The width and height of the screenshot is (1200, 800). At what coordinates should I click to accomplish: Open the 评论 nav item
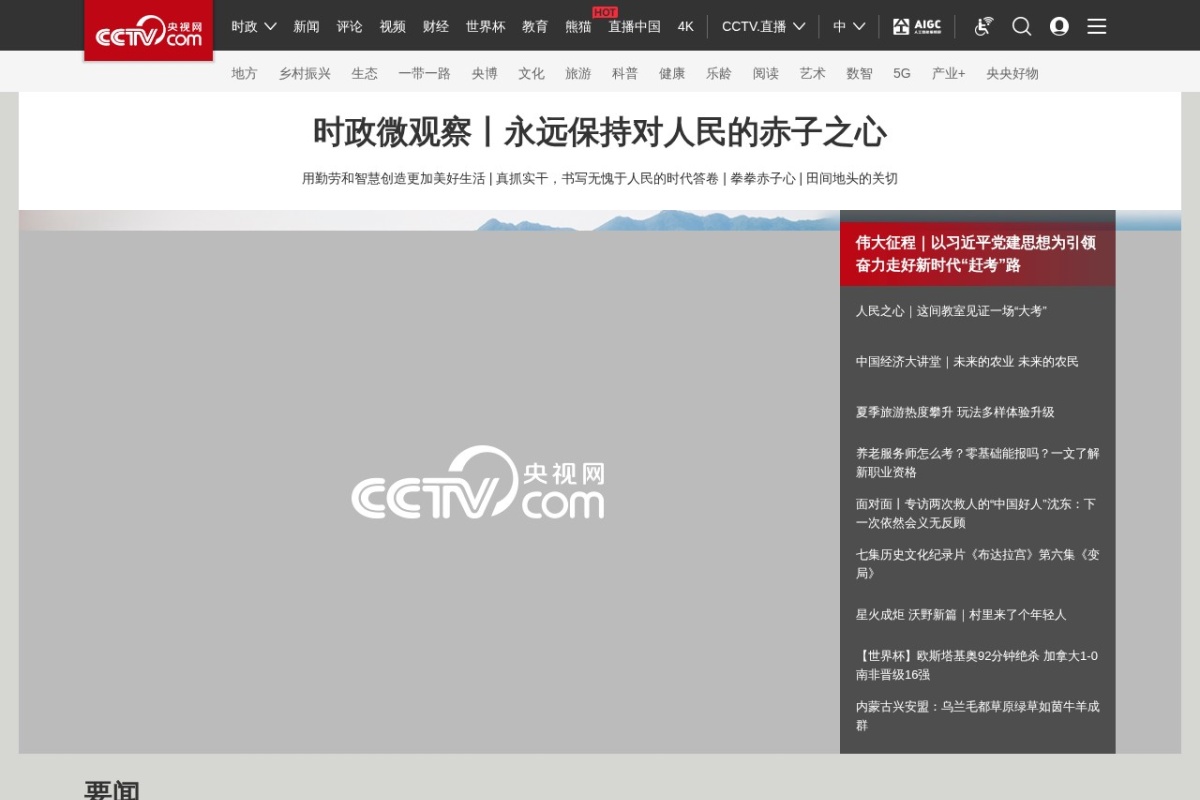coord(349,26)
